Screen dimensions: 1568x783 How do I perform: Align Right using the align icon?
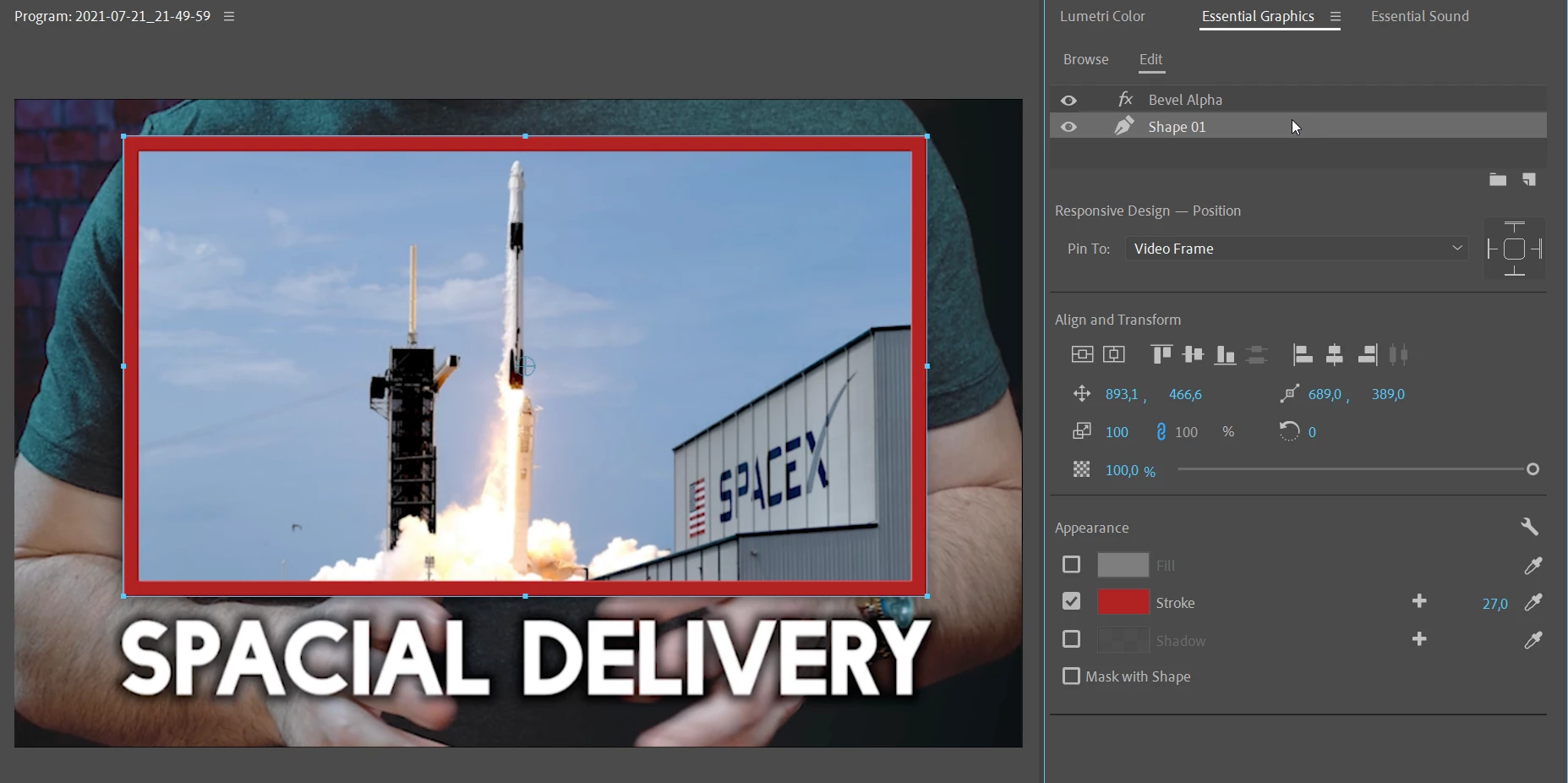tap(1368, 354)
